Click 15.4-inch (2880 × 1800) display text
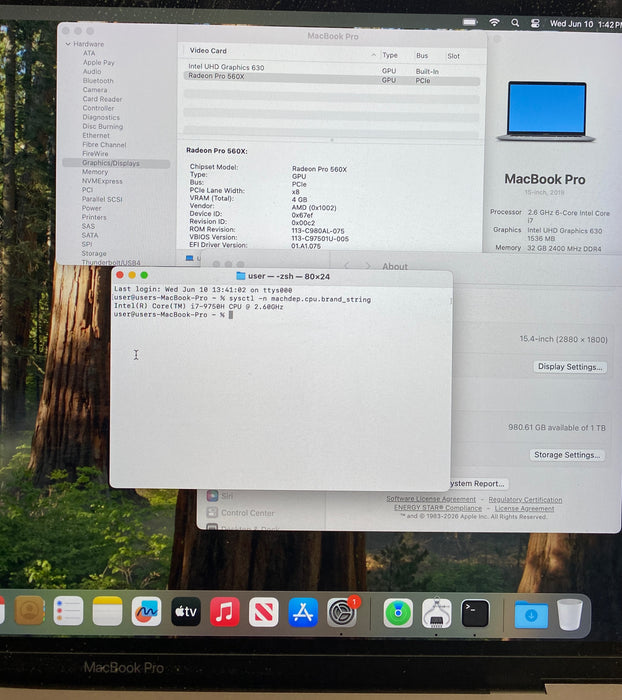 coord(564,339)
